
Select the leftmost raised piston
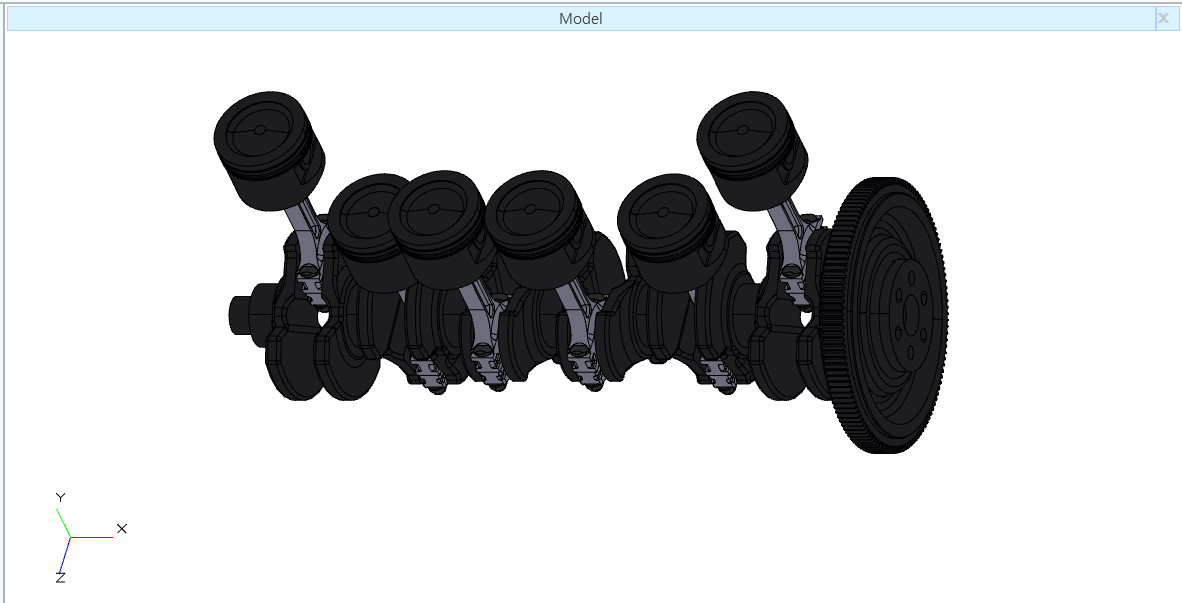pos(269,151)
